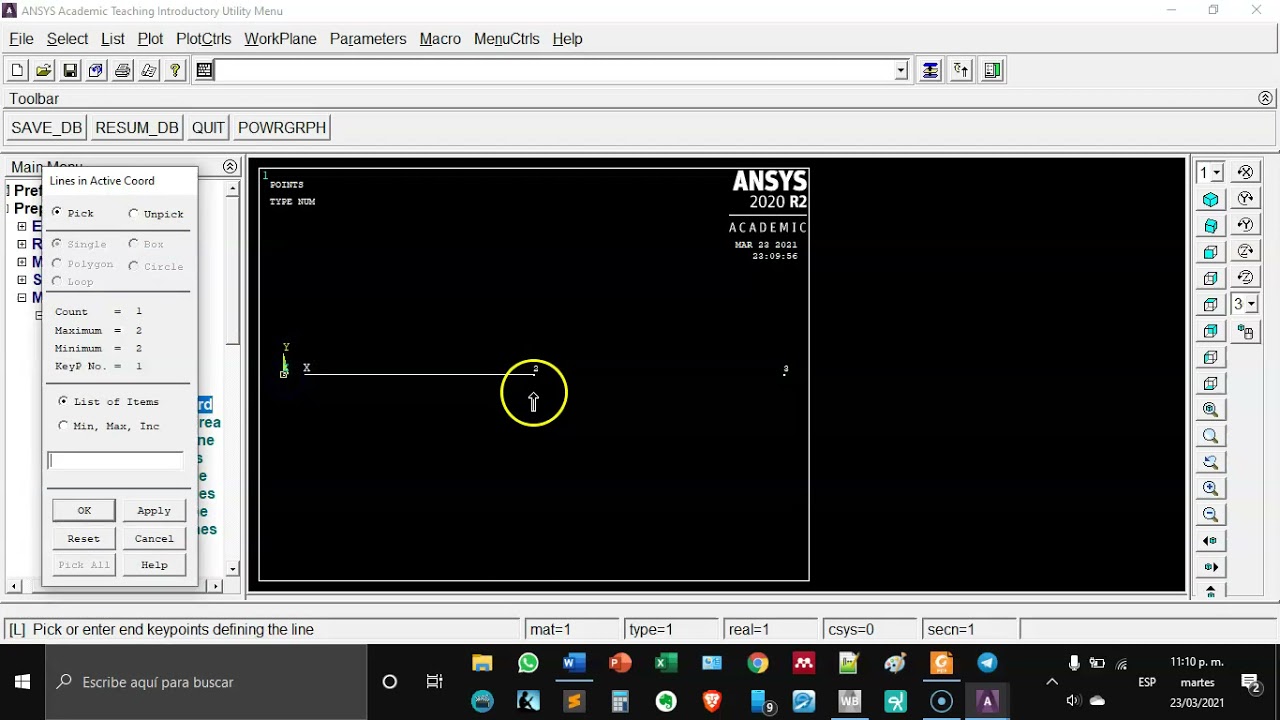Open the WorkPlane menu
Image resolution: width=1280 pixels, height=720 pixels.
pos(280,39)
